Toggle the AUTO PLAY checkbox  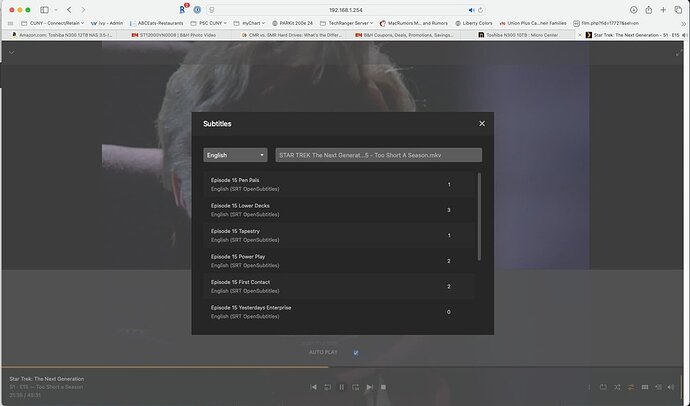(x=356, y=353)
